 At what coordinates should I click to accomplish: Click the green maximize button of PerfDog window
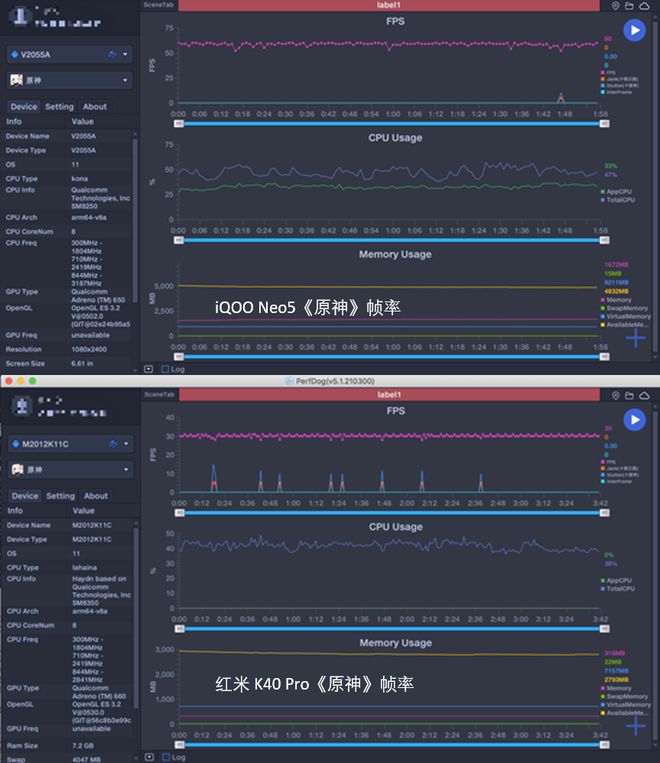33,381
